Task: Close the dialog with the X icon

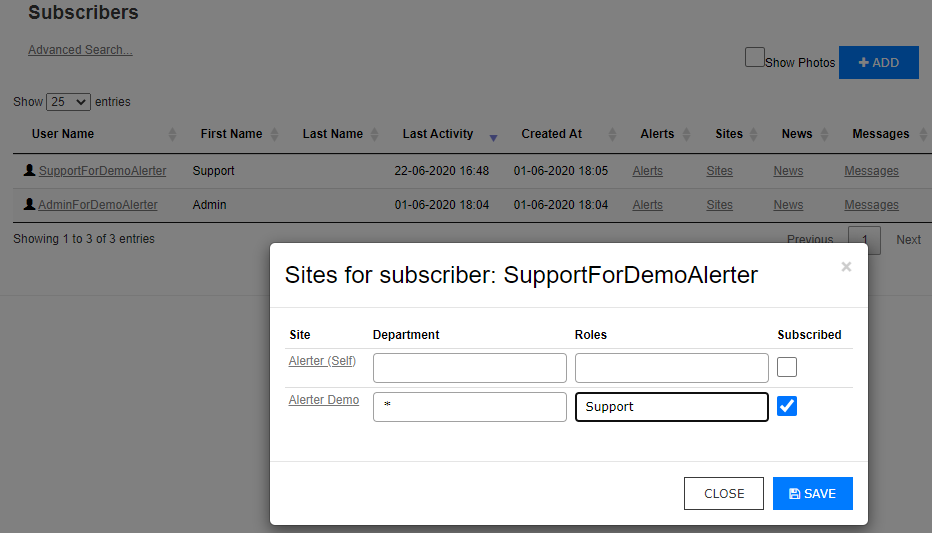Action: coord(846,267)
